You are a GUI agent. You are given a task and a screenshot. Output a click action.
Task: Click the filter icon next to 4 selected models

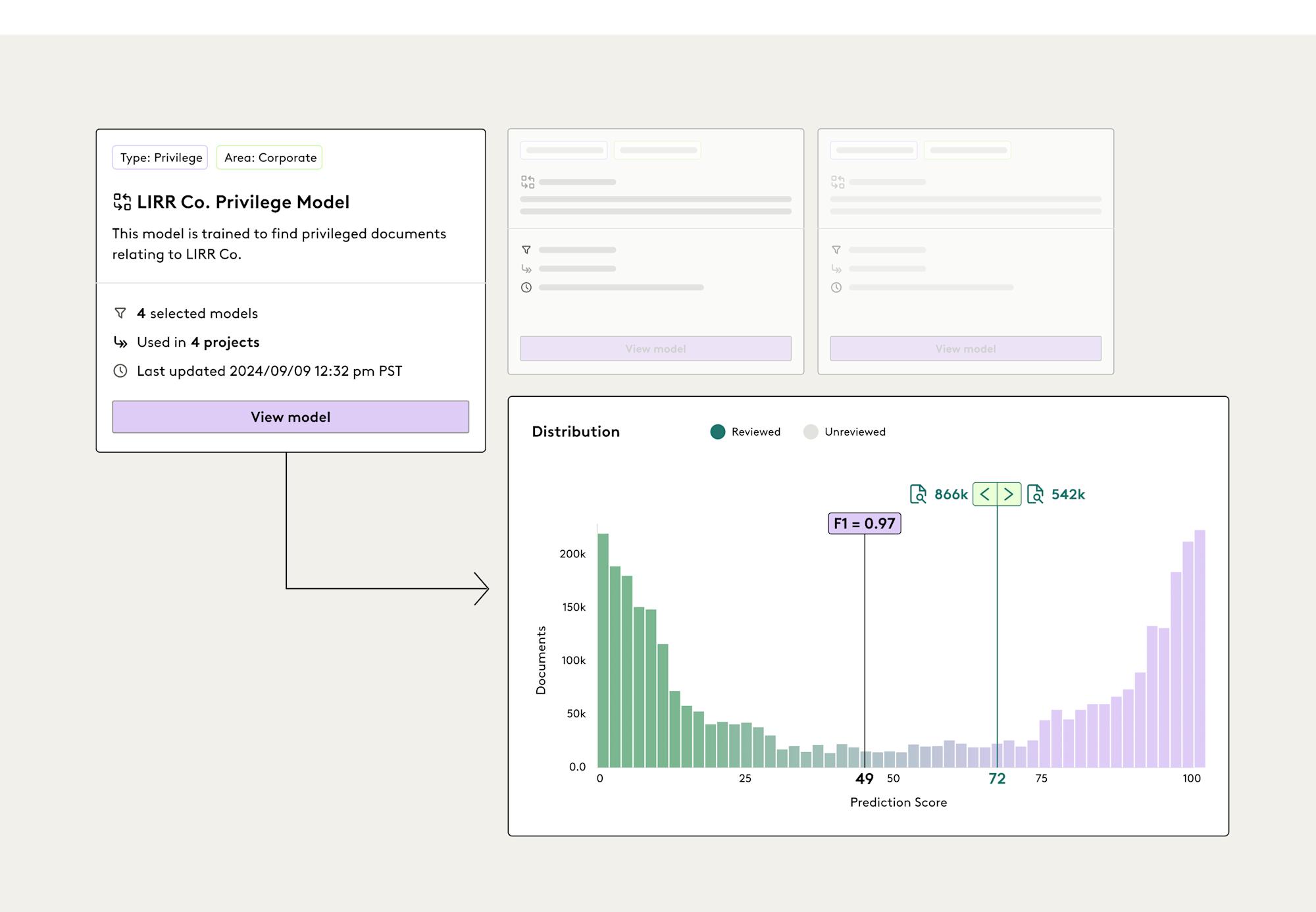[x=120, y=313]
